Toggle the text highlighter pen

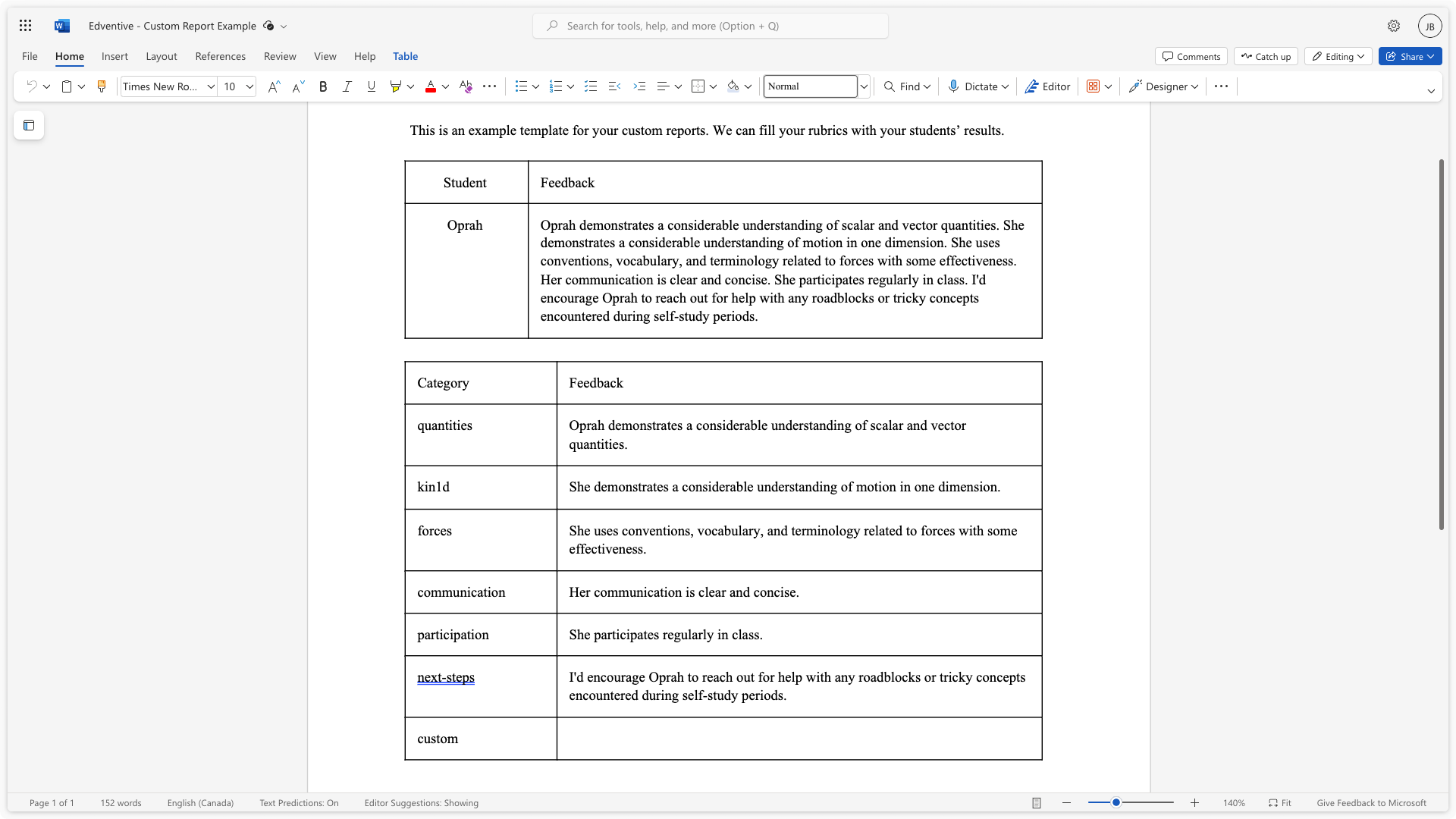395,86
